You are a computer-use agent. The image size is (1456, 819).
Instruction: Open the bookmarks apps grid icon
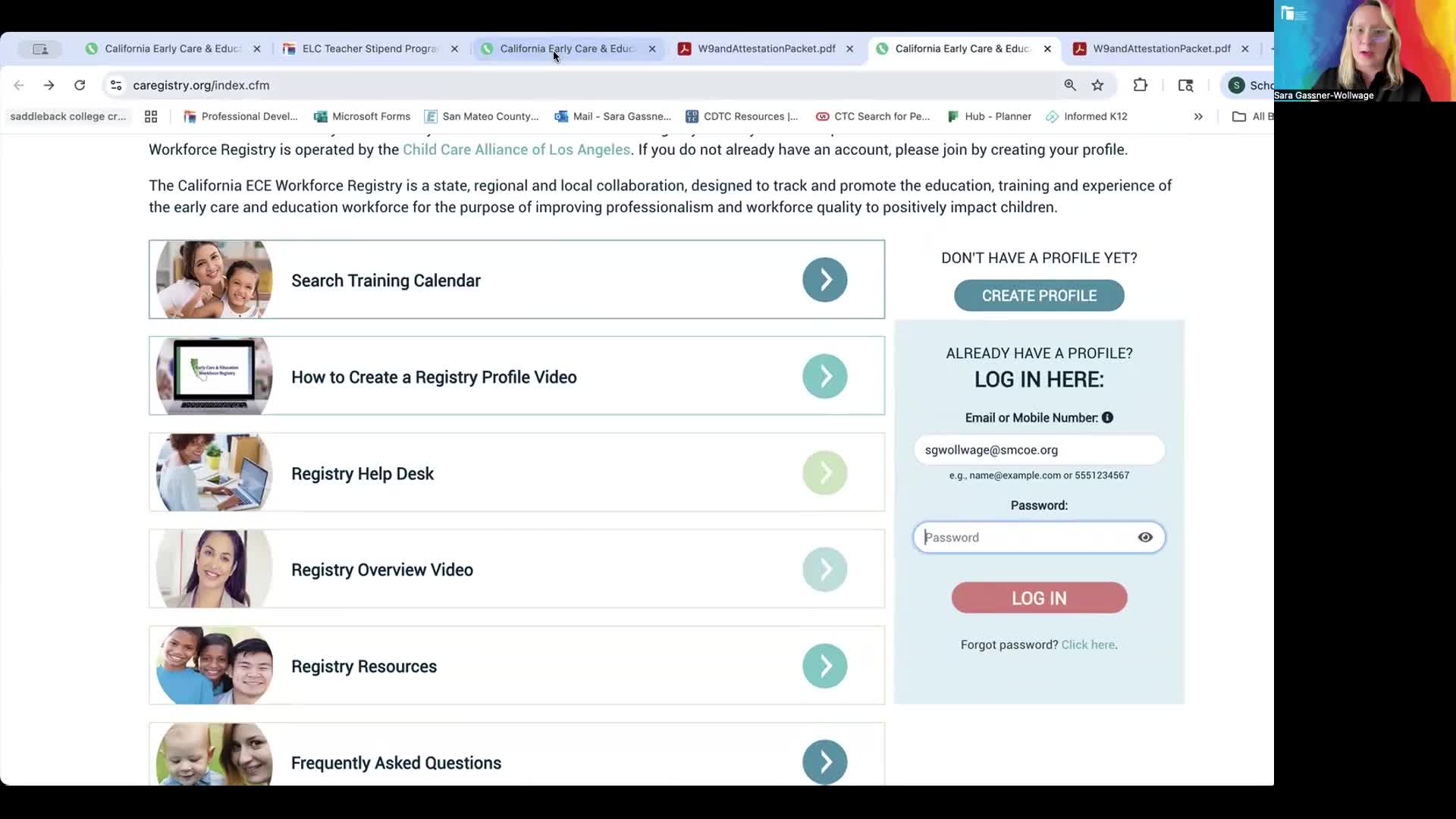pyautogui.click(x=151, y=116)
